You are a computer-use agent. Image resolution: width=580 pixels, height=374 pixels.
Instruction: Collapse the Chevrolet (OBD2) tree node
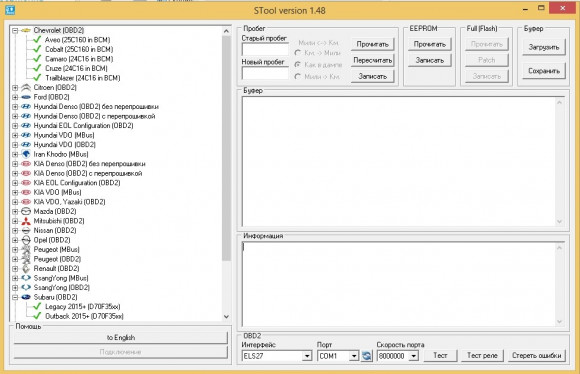pyautogui.click(x=15, y=30)
